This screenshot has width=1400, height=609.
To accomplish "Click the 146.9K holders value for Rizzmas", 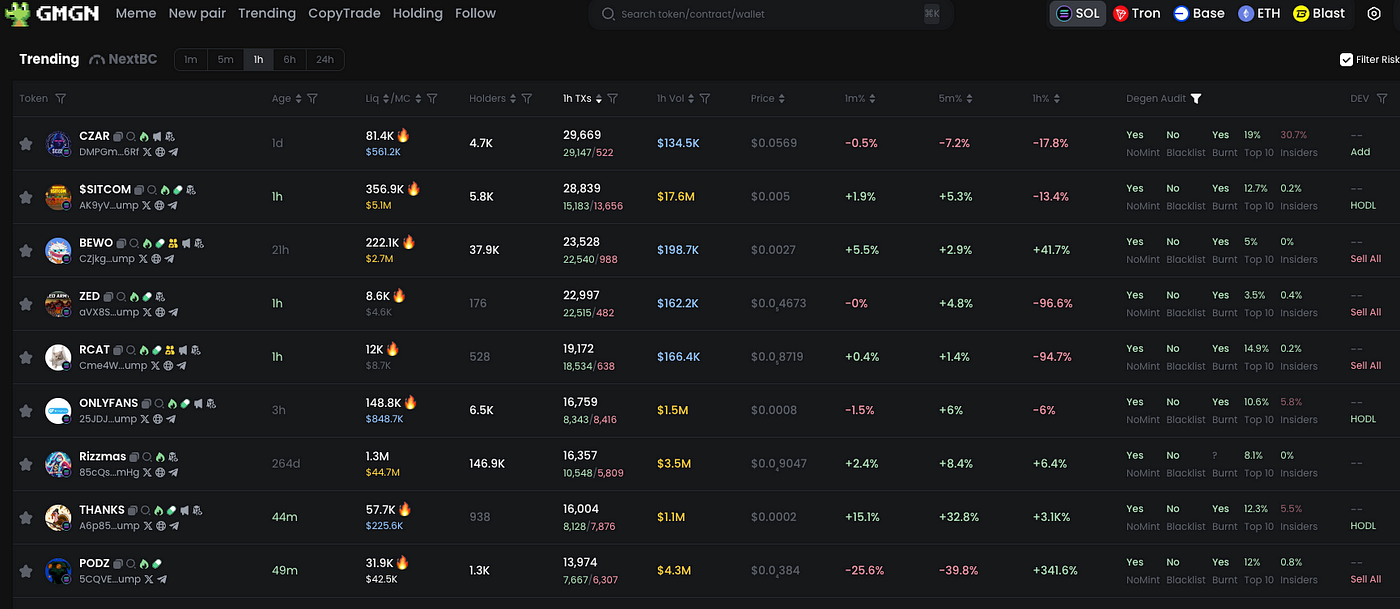I will (487, 464).
